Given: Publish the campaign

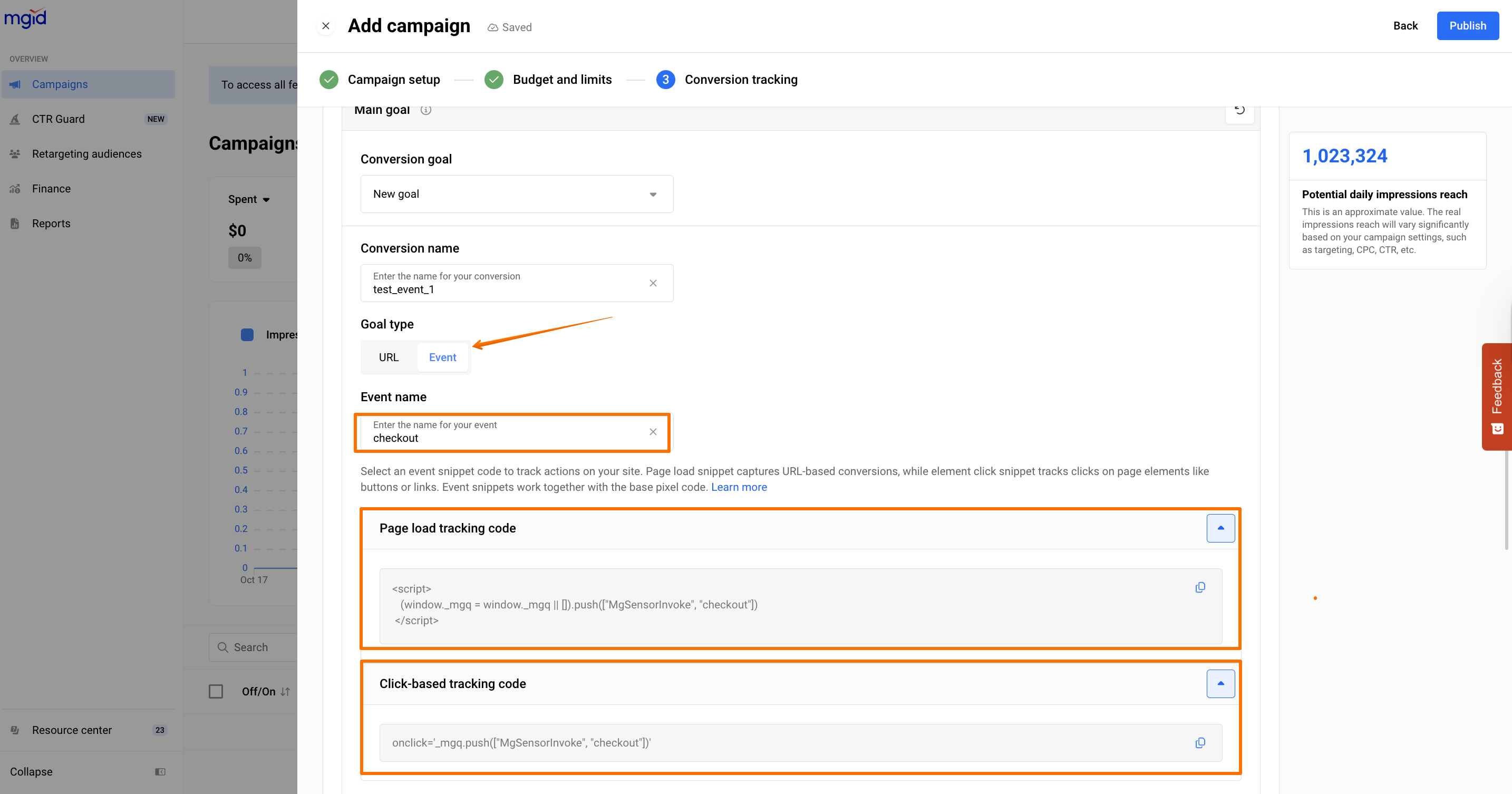Looking at the screenshot, I should click(x=1467, y=26).
